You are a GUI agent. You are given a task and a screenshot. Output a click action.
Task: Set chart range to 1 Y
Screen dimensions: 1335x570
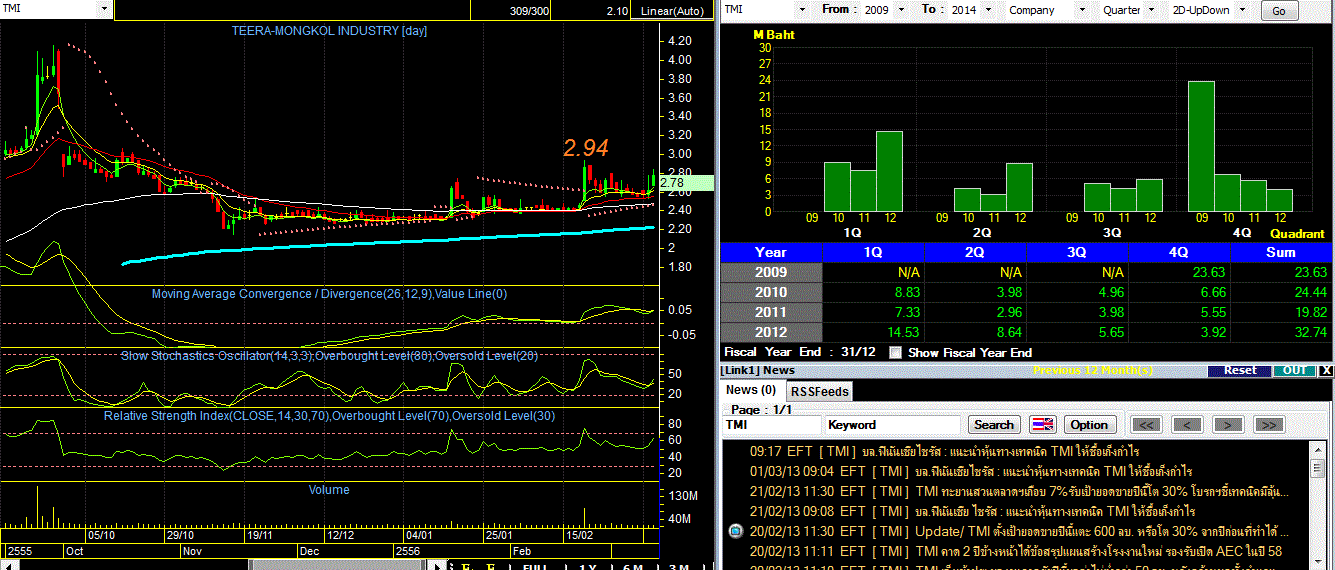[x=587, y=566]
